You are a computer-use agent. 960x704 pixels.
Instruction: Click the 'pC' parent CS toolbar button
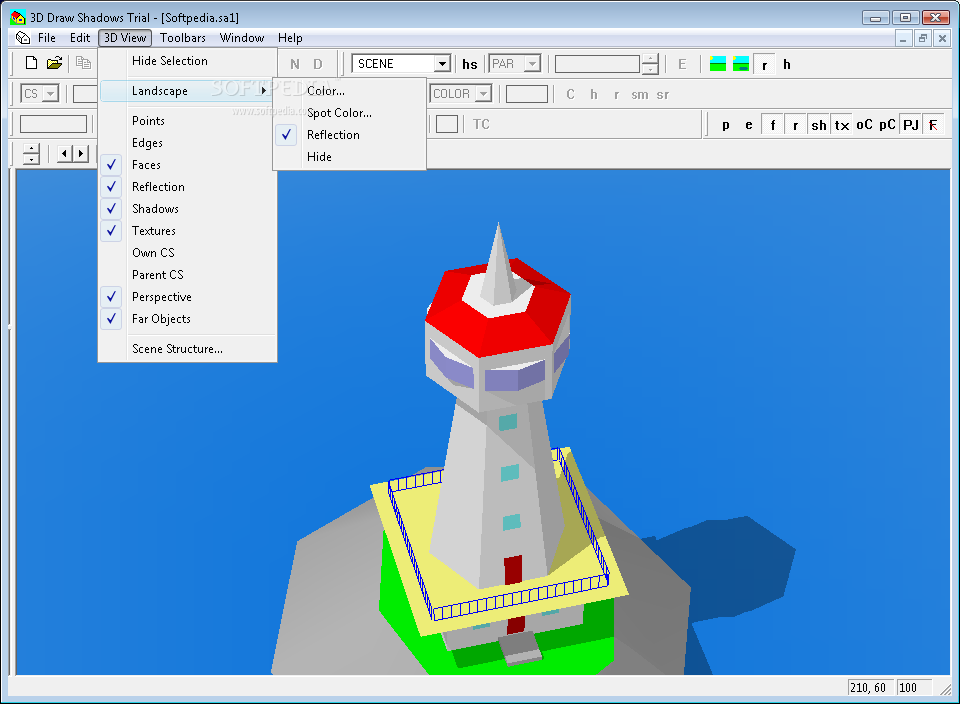[887, 125]
